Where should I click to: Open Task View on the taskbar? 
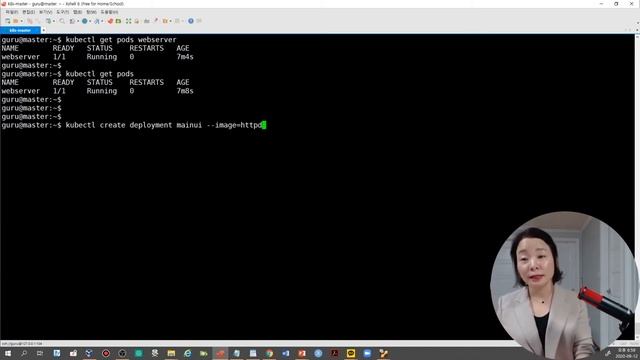click(40, 353)
